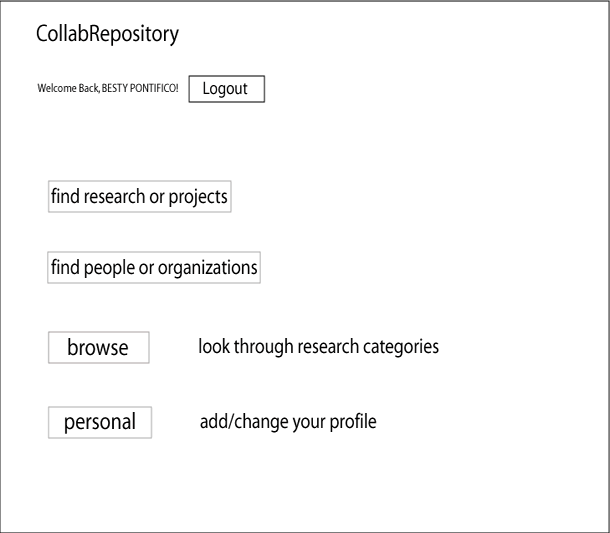The height and width of the screenshot is (533, 610).
Task: Click the look through research categories label
Action: pyautogui.click(x=319, y=347)
